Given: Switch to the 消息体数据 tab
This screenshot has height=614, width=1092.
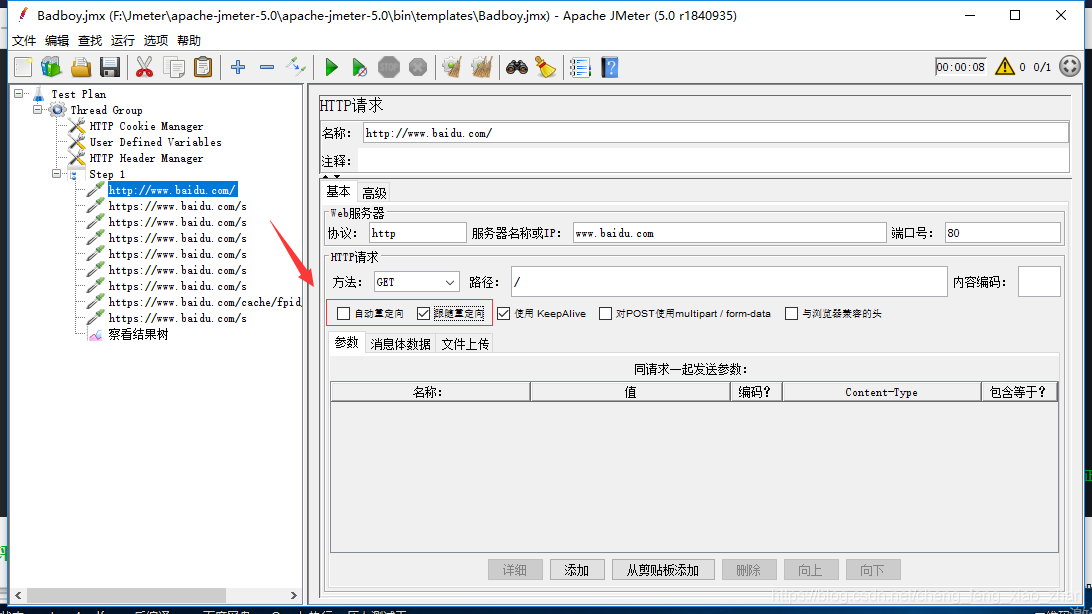Looking at the screenshot, I should (400, 344).
